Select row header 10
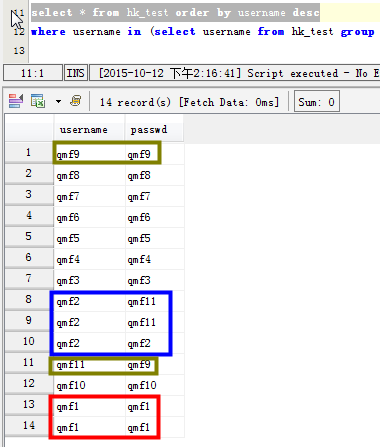The image size is (380, 447). (x=29, y=342)
